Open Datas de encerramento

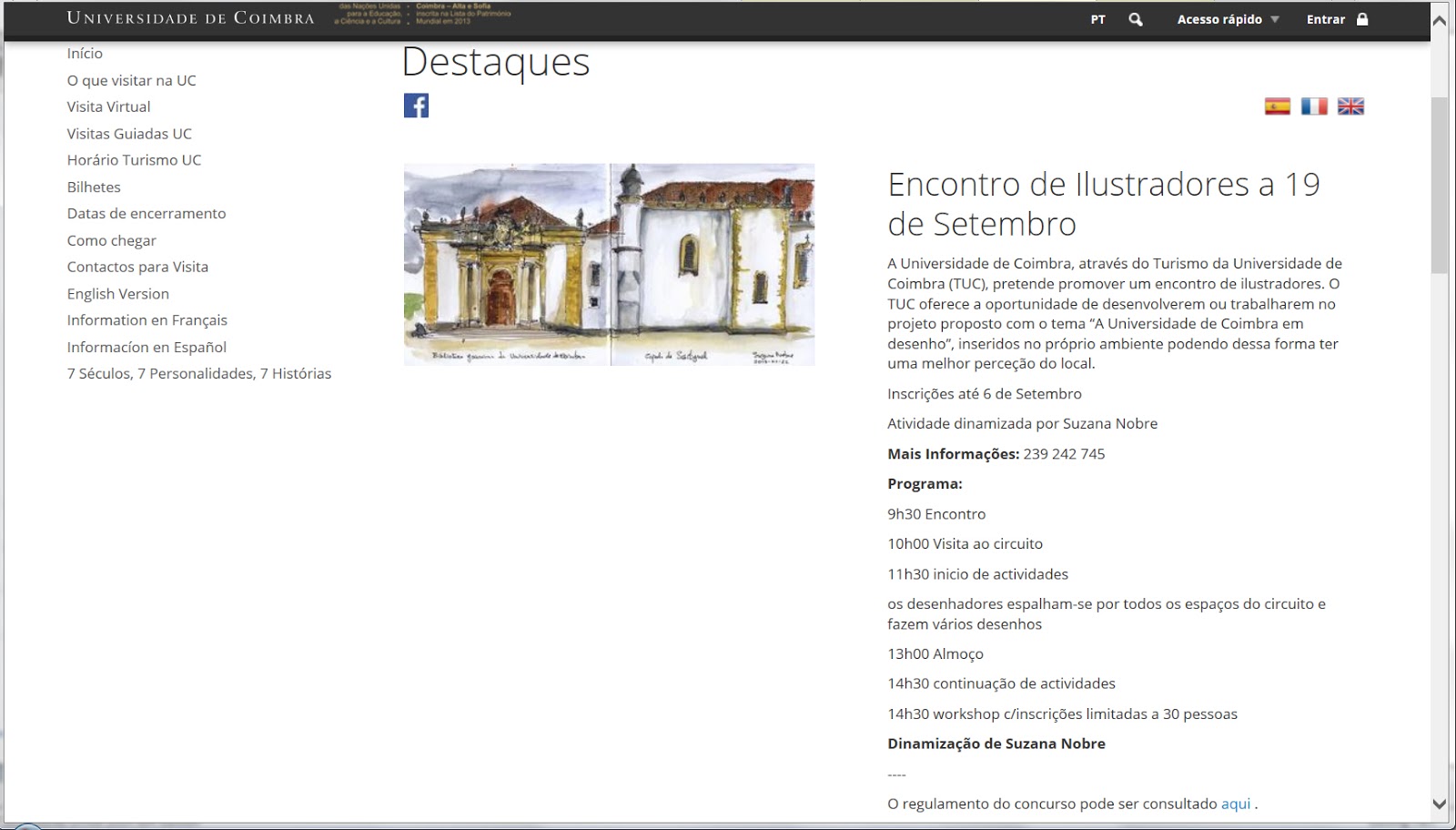point(147,213)
